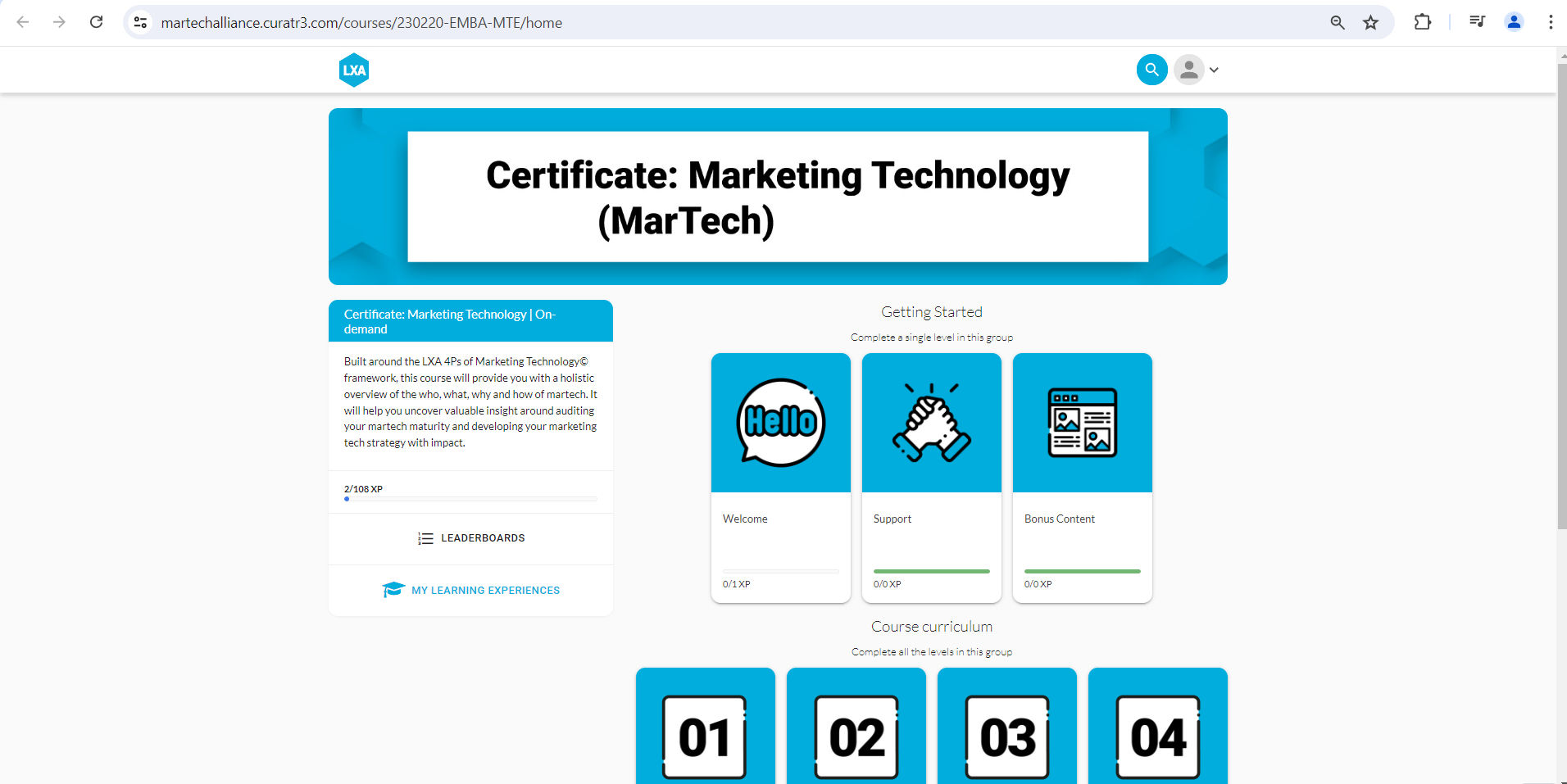The height and width of the screenshot is (784, 1567).
Task: Click the user avatar icon
Action: 1188,70
